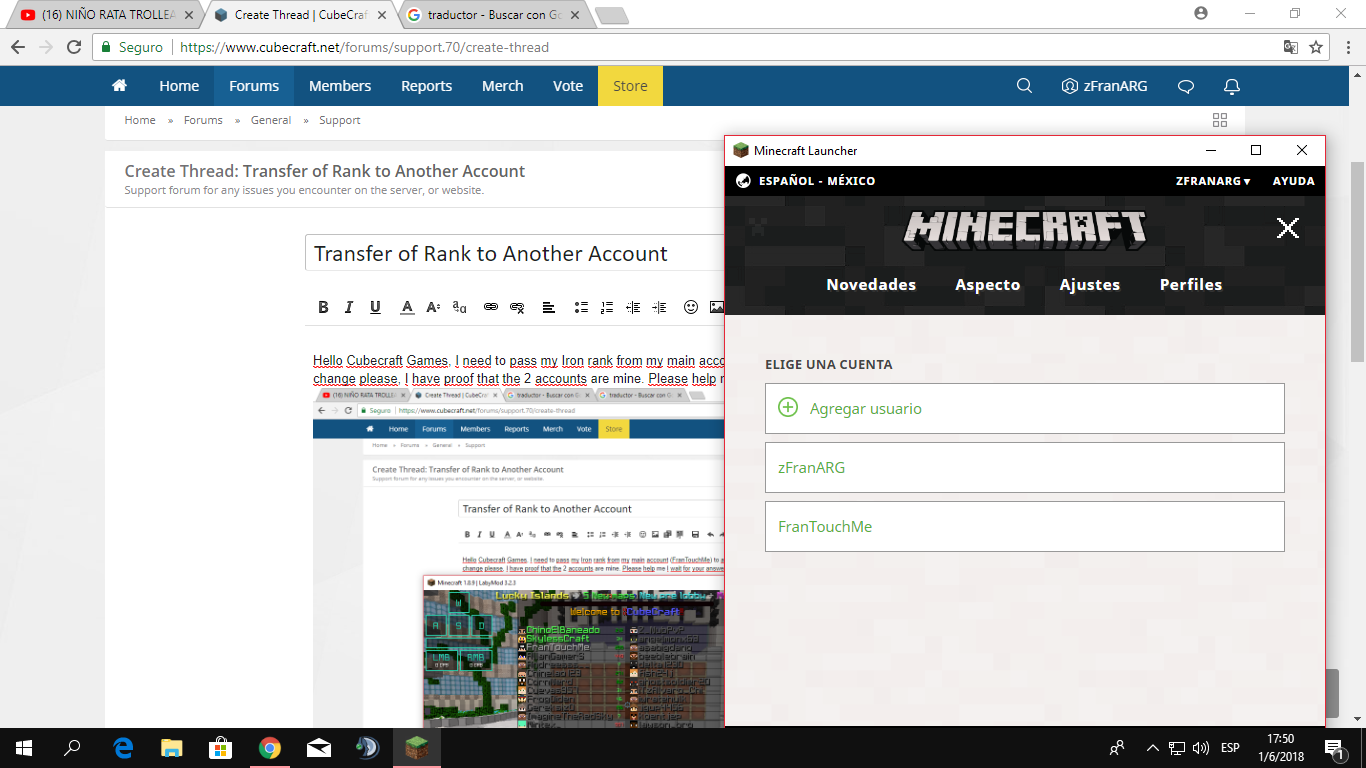
Task: Expand the ZFRANARG account dropdown in launcher
Action: point(1213,181)
